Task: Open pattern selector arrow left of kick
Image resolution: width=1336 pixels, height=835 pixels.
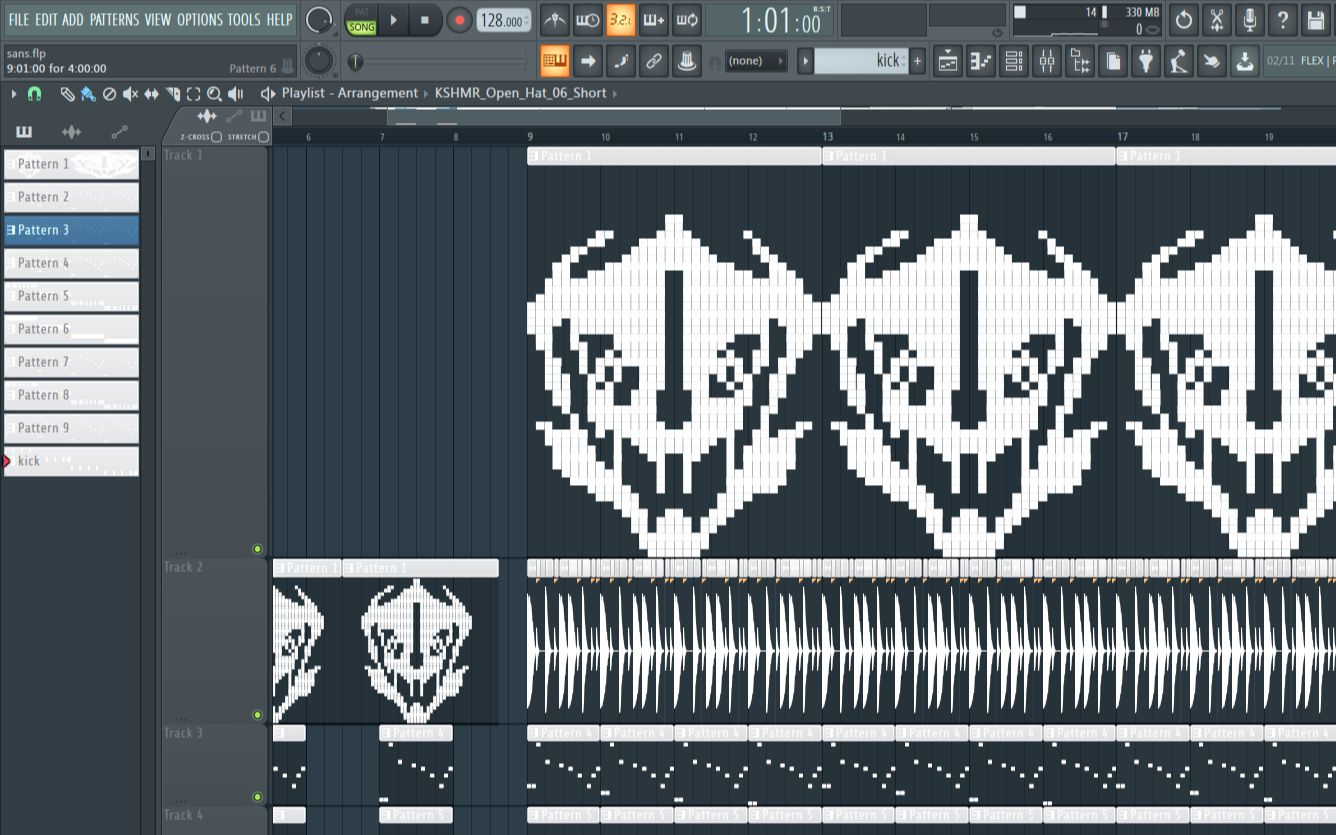Action: click(x=805, y=61)
